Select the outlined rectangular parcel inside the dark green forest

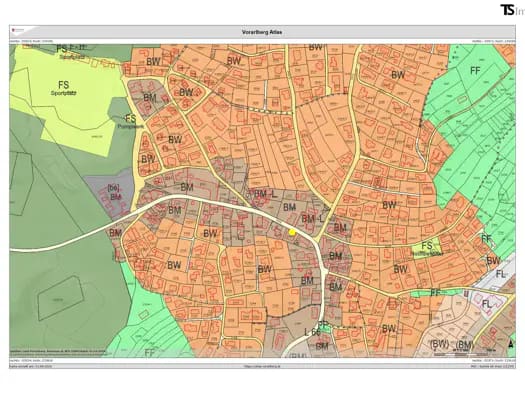[60, 299]
